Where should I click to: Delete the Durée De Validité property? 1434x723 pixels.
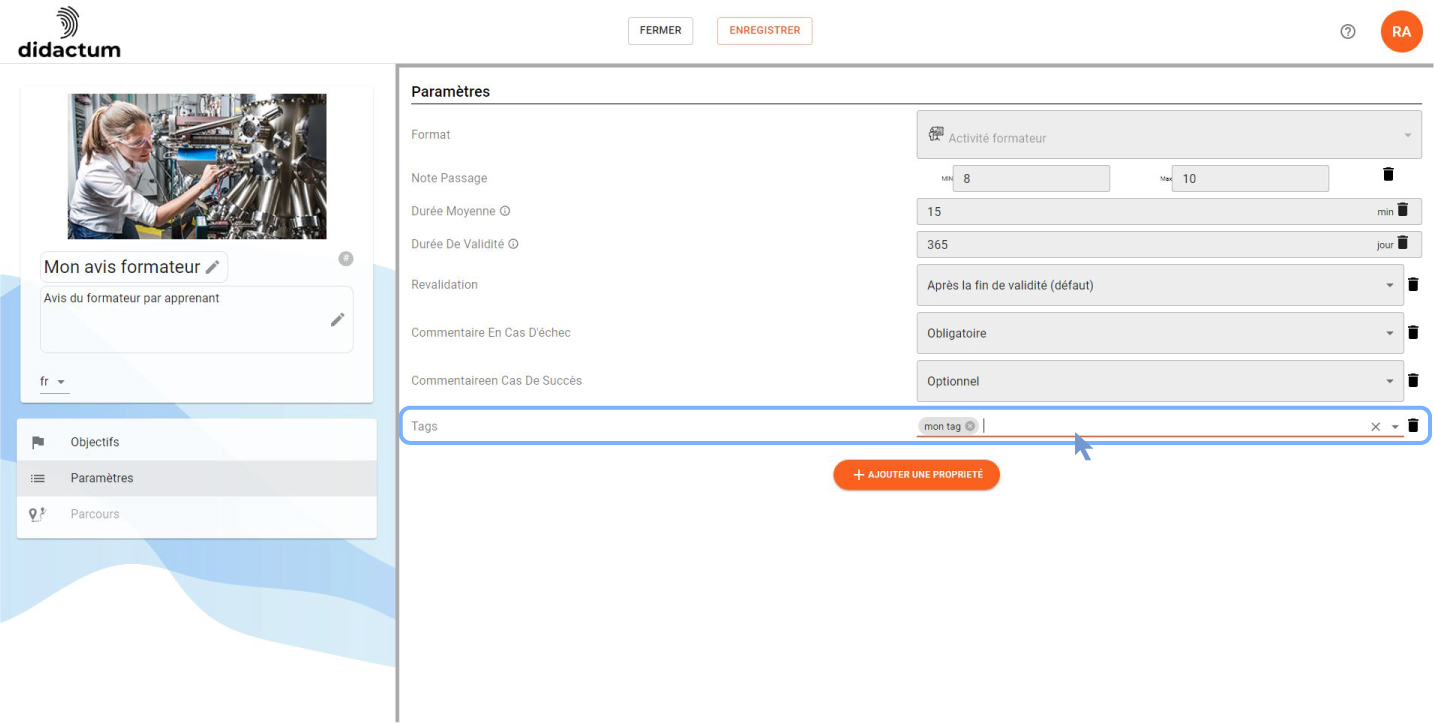tap(1402, 242)
